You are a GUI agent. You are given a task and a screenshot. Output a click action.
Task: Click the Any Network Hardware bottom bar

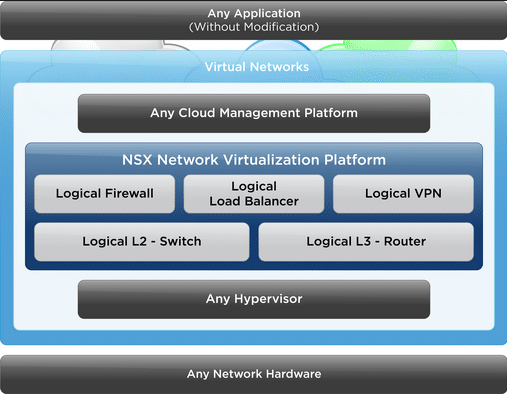tap(253, 374)
